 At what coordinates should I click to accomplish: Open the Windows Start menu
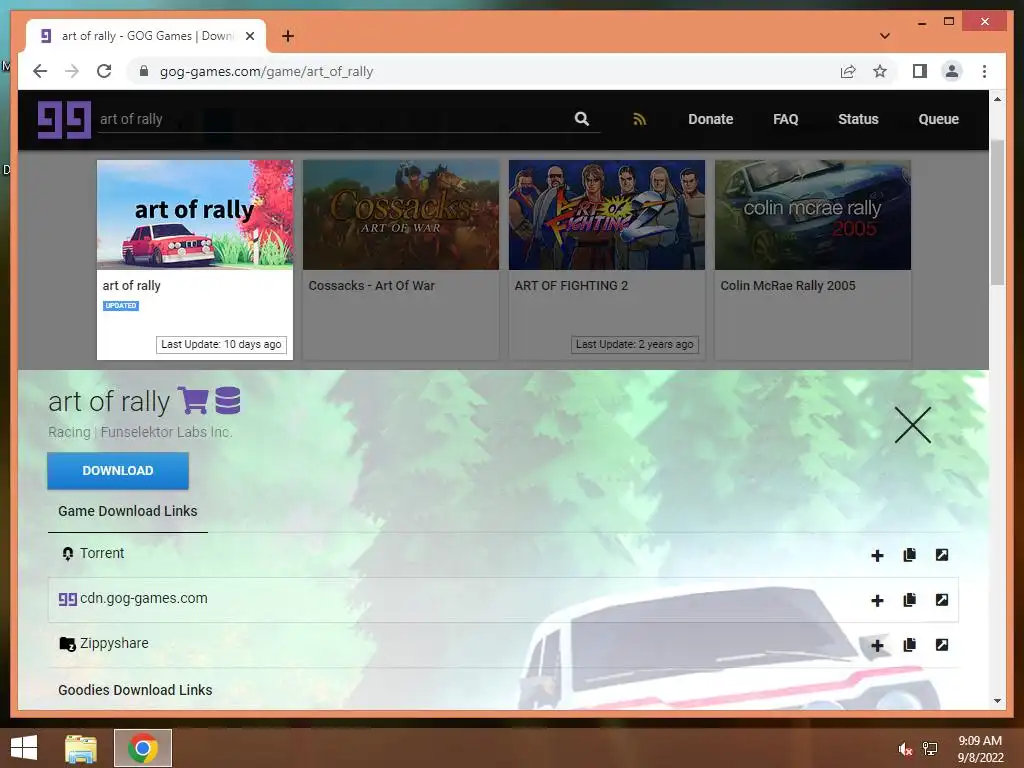[24, 748]
